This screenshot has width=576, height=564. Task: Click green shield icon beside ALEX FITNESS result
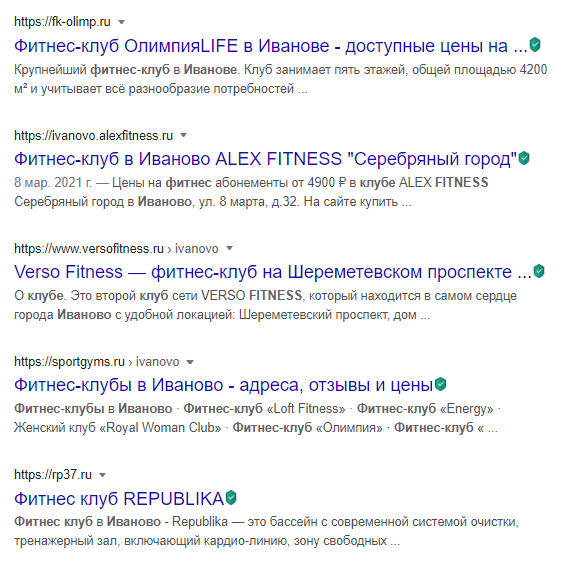point(524,158)
